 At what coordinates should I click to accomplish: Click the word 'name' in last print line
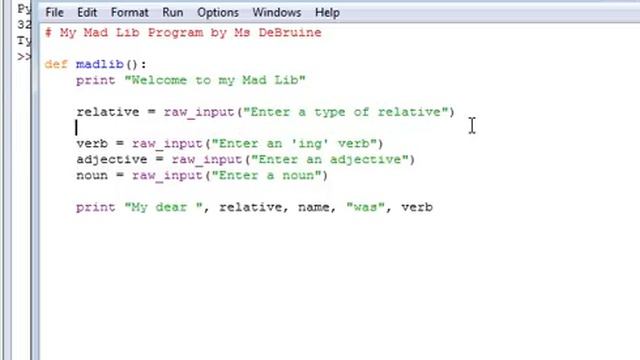click(x=313, y=207)
